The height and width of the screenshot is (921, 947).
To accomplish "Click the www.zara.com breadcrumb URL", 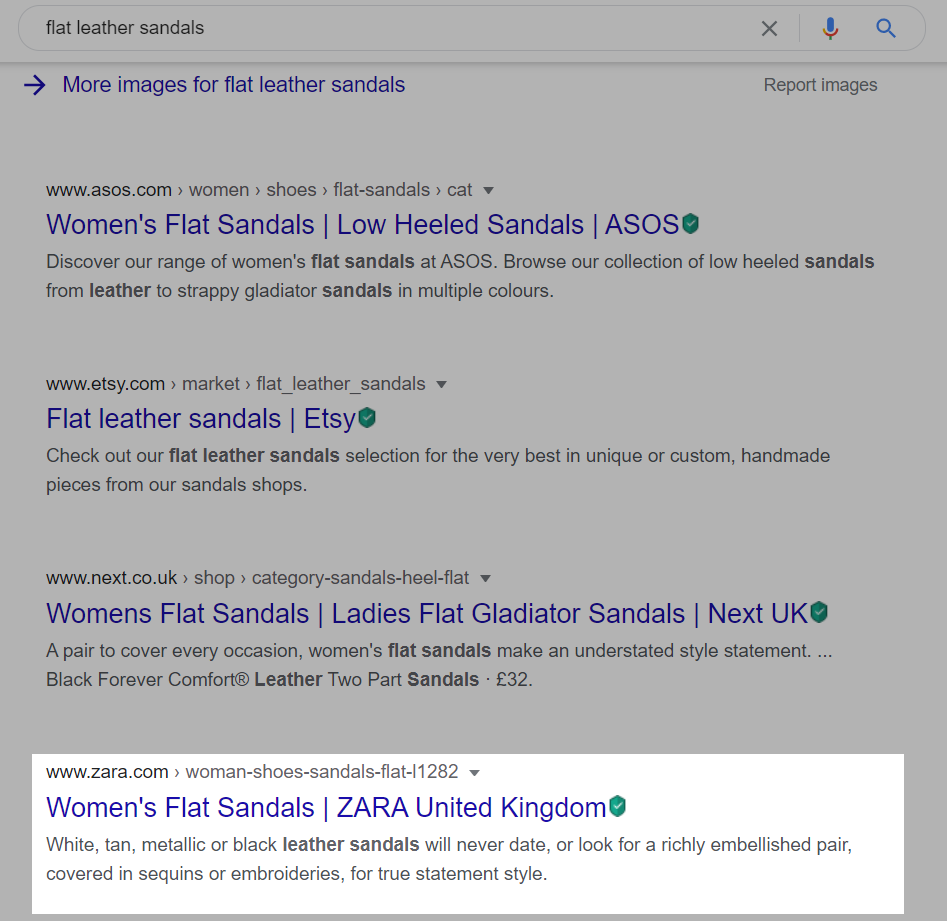I will click(107, 772).
